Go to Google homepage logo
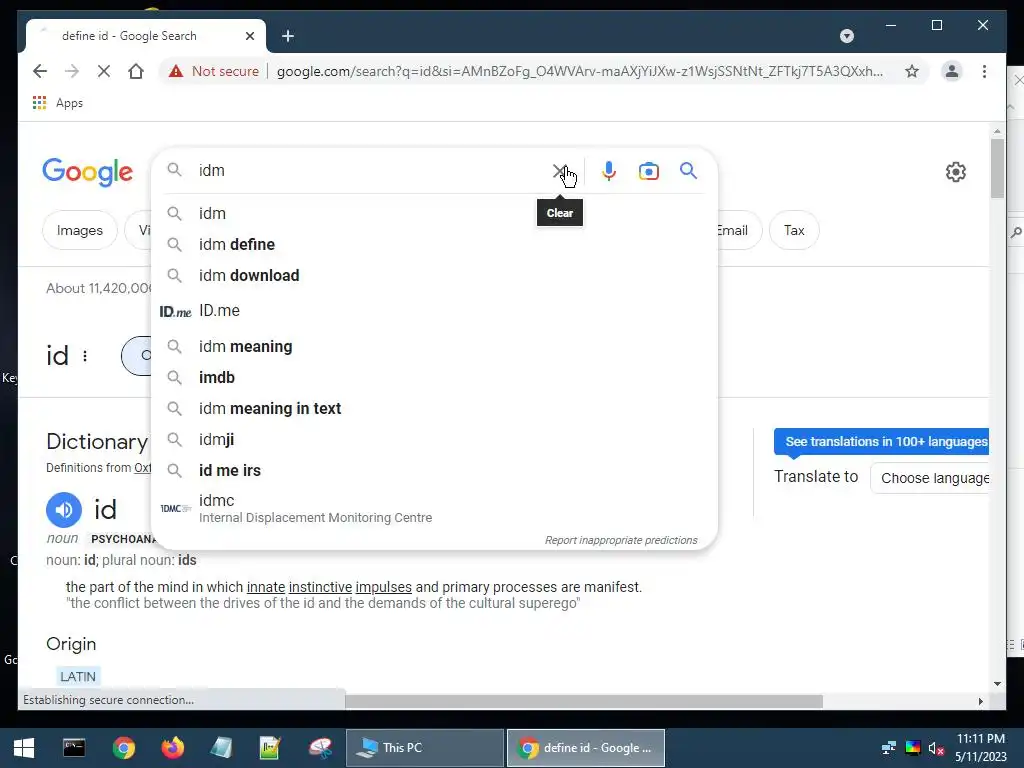 (88, 172)
